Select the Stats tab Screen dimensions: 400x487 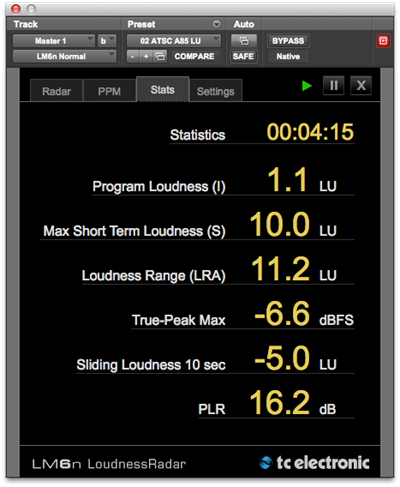pyautogui.click(x=163, y=89)
